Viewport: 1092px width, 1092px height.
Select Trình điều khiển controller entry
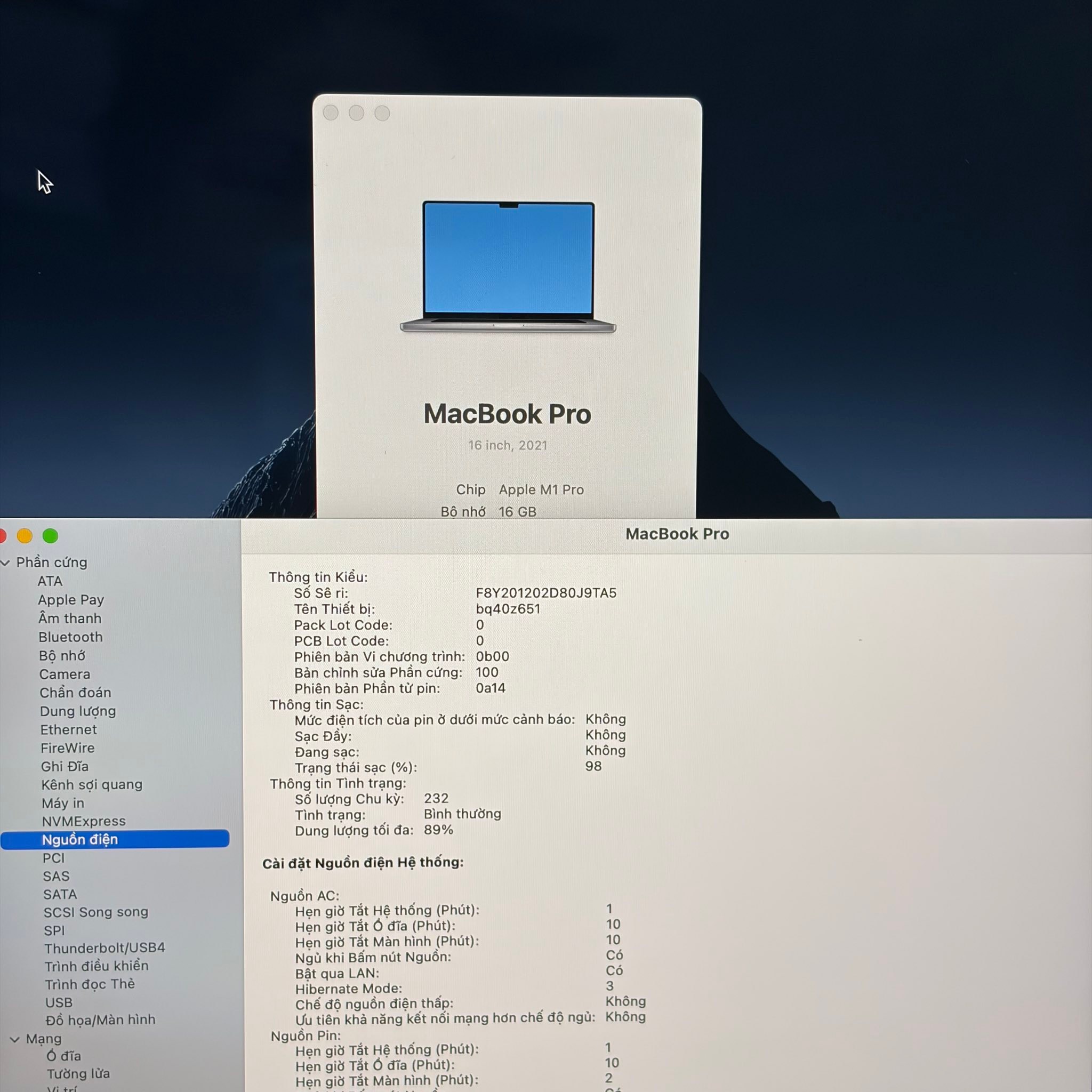point(97,966)
